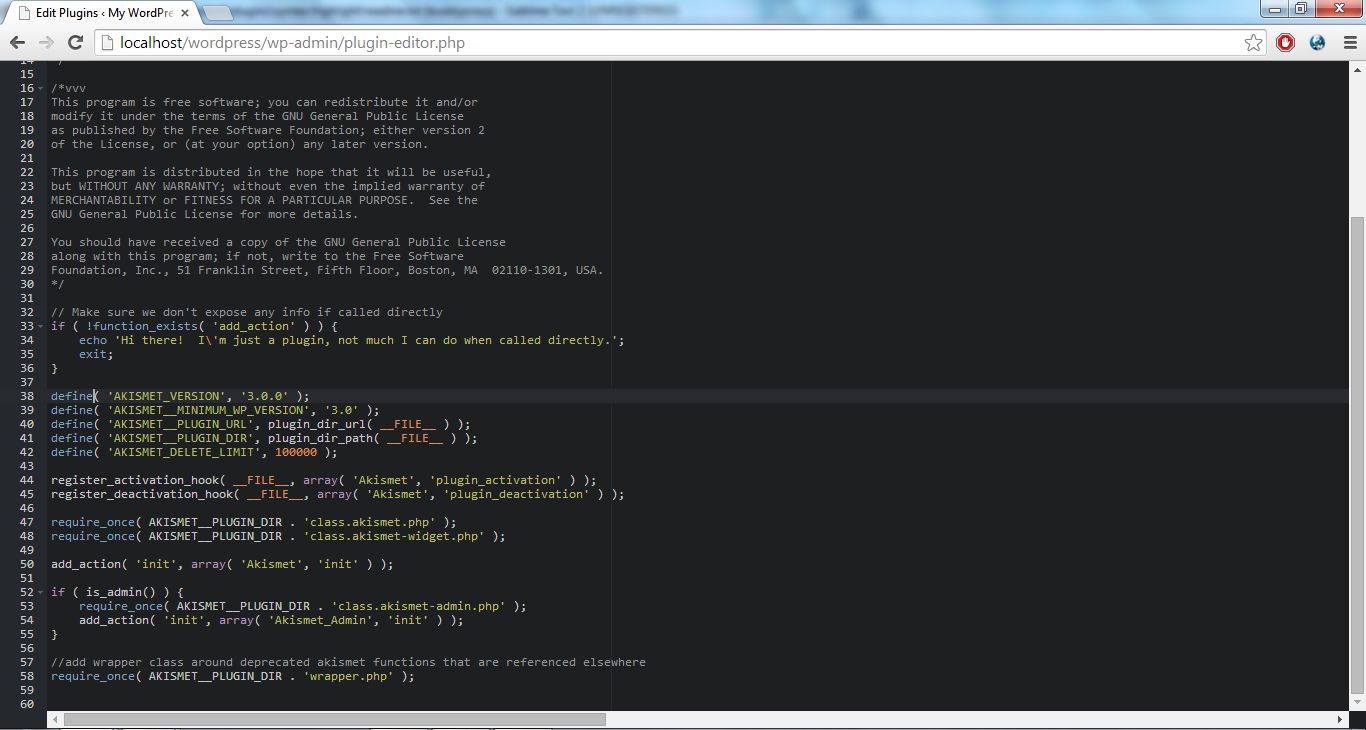Go back using the browser back arrow
The image size is (1366, 730).
(x=17, y=43)
